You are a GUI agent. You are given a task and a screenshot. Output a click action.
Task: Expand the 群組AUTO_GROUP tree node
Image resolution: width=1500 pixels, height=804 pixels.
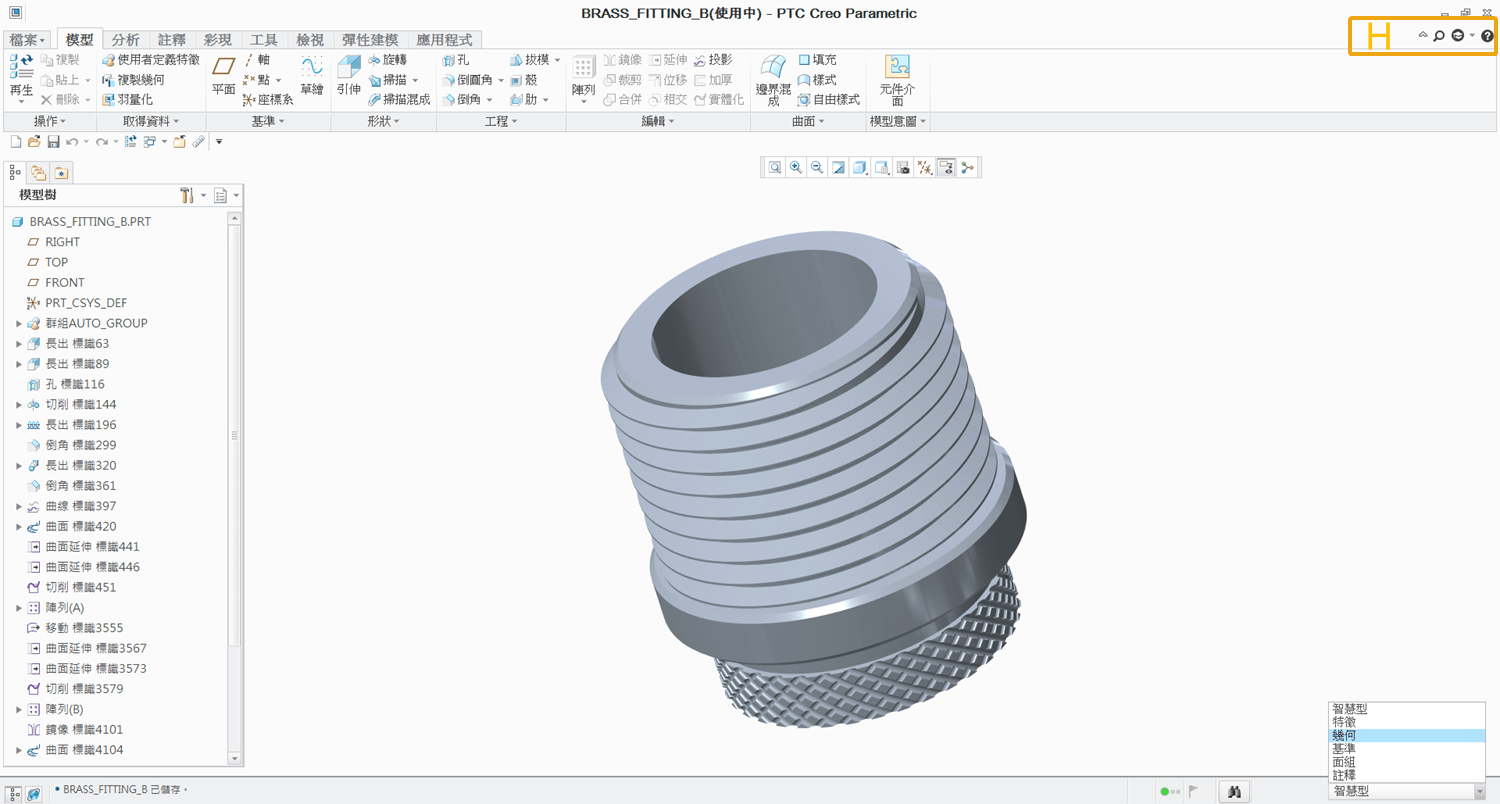click(x=19, y=324)
